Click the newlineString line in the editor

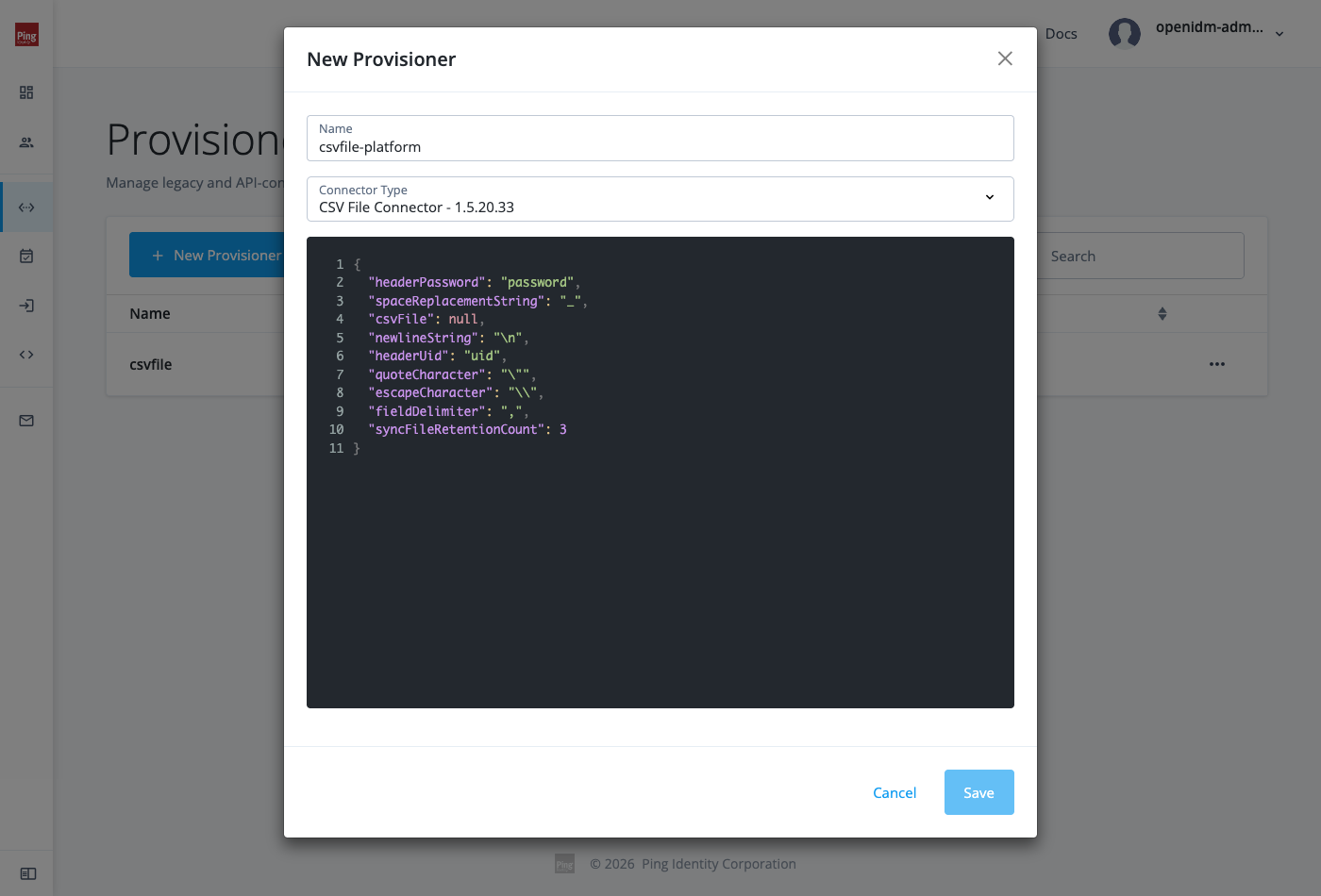click(x=448, y=338)
